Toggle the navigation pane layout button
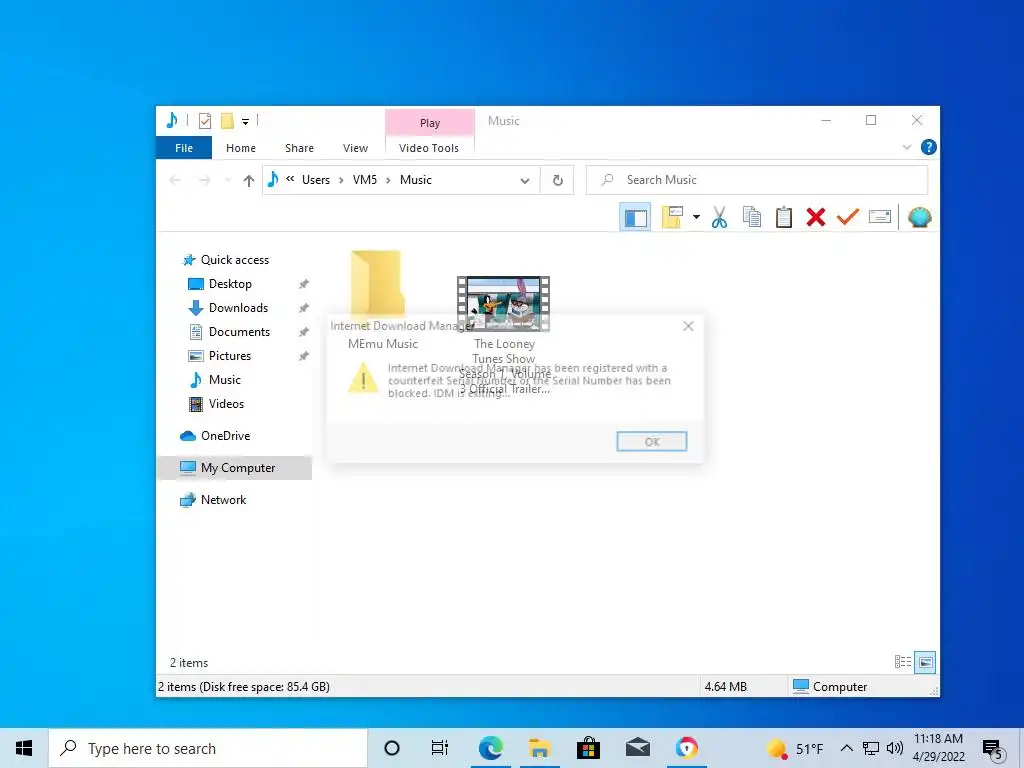This screenshot has height=768, width=1024. 635,217
